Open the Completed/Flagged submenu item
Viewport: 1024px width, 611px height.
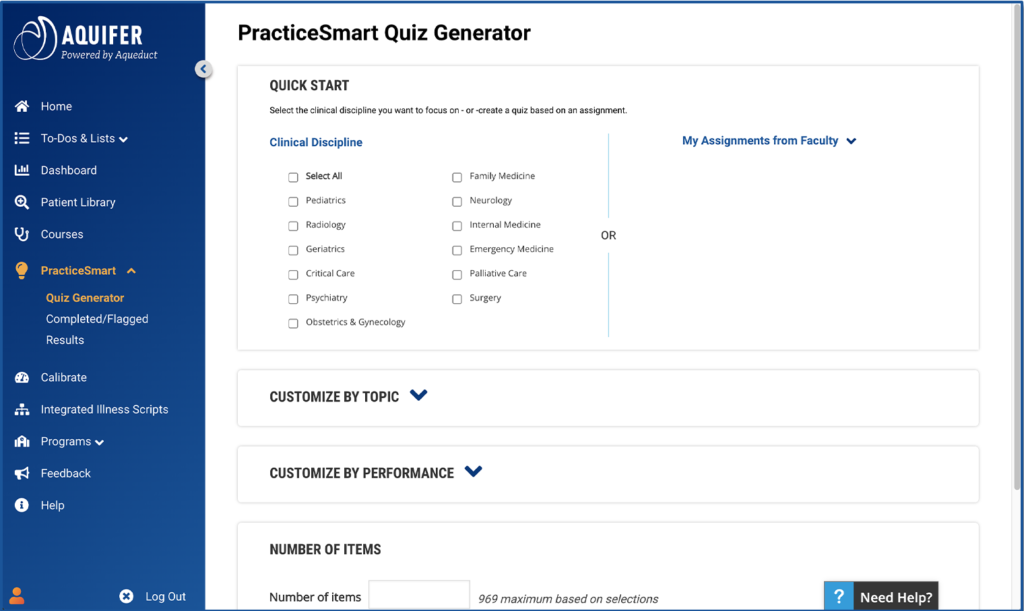tap(97, 319)
